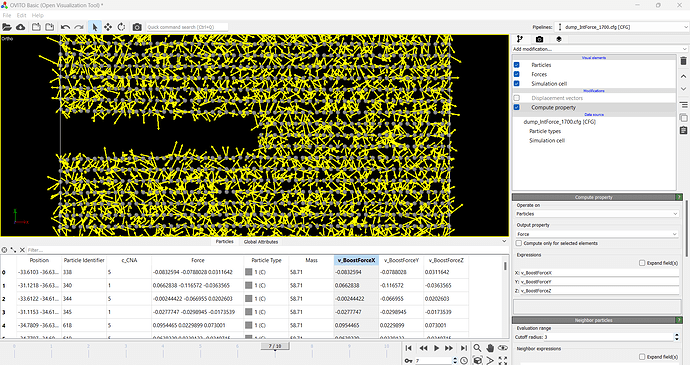Viewport: 690px width, 365px height.
Task: Toggle the Simulation cell visual element checkbox
Action: (517, 83)
